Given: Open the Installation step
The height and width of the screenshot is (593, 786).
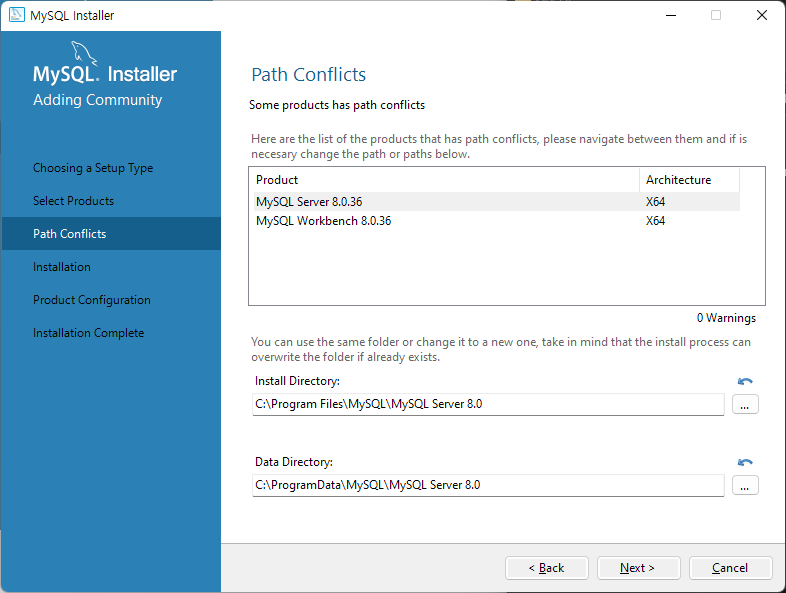Looking at the screenshot, I should click(x=62, y=267).
